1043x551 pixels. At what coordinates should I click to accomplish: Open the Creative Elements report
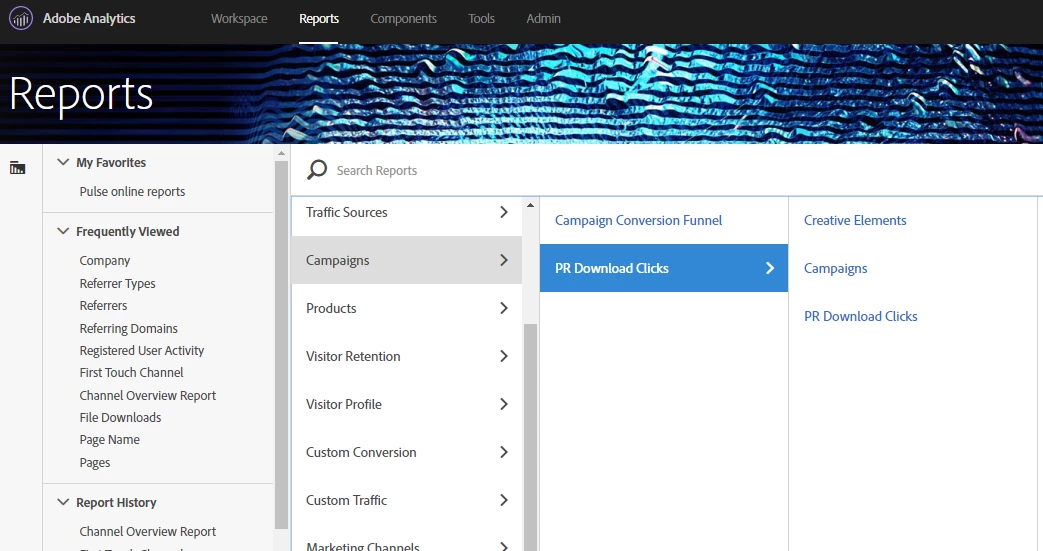pyautogui.click(x=855, y=220)
